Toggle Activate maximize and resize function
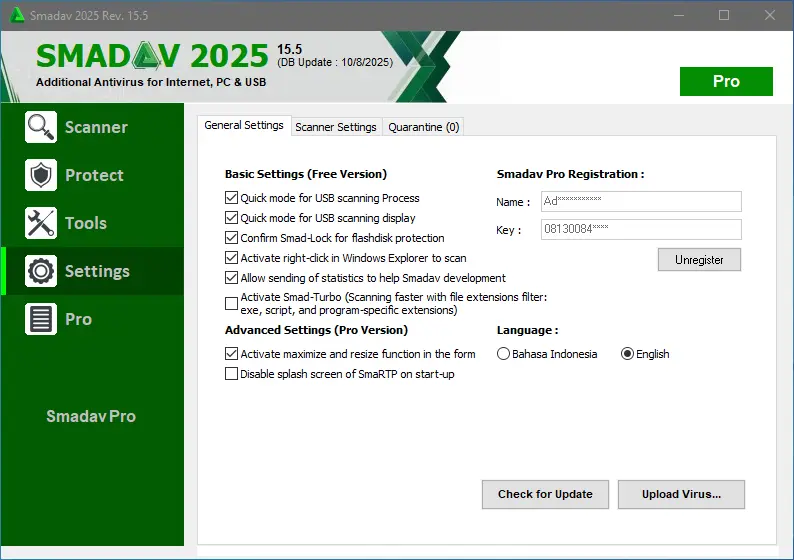The width and height of the screenshot is (794, 560). (x=231, y=353)
